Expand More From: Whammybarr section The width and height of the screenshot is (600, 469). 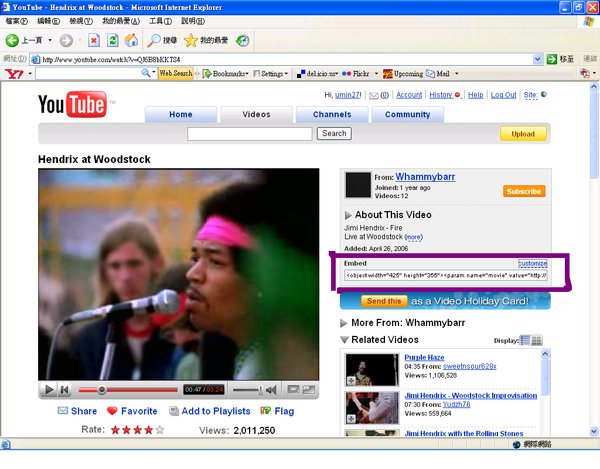[x=344, y=323]
